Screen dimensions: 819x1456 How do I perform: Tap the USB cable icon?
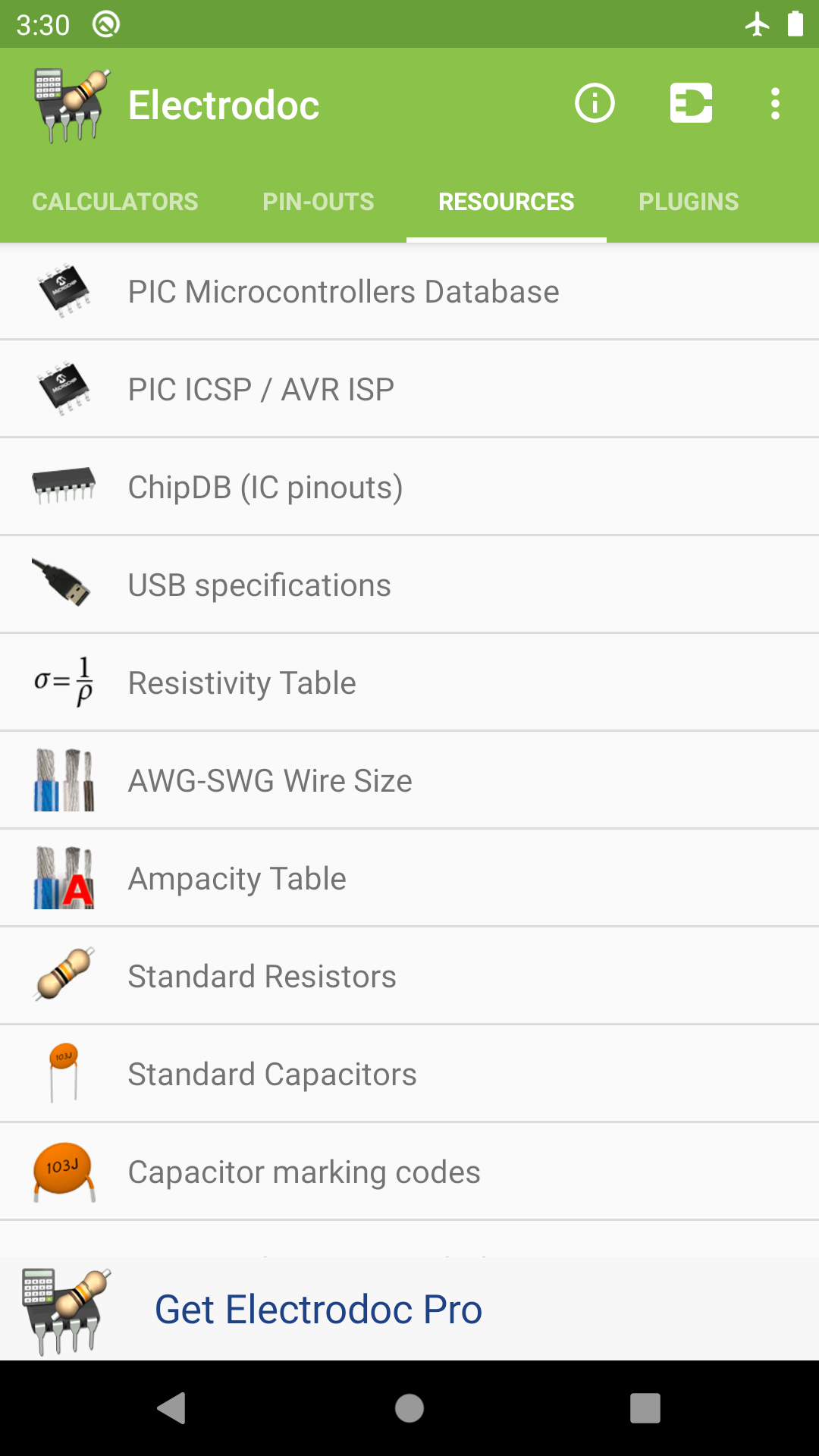coord(62,584)
